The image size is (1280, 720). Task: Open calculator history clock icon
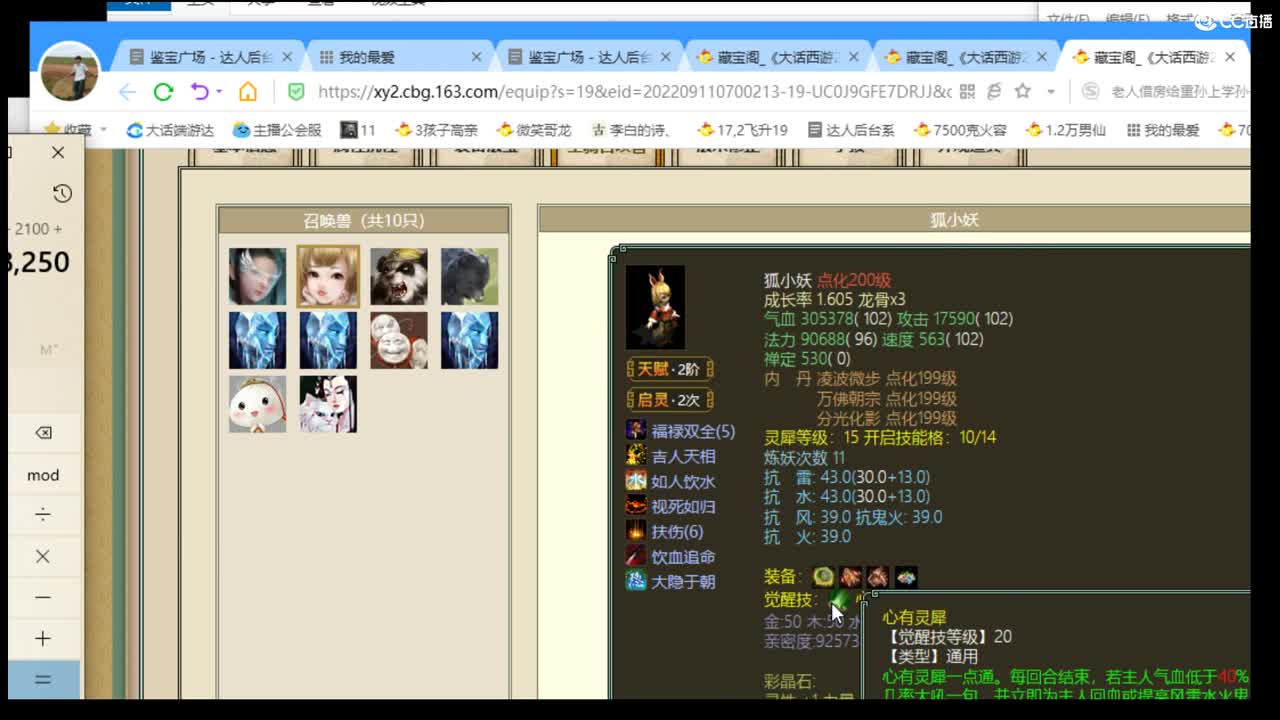(62, 193)
